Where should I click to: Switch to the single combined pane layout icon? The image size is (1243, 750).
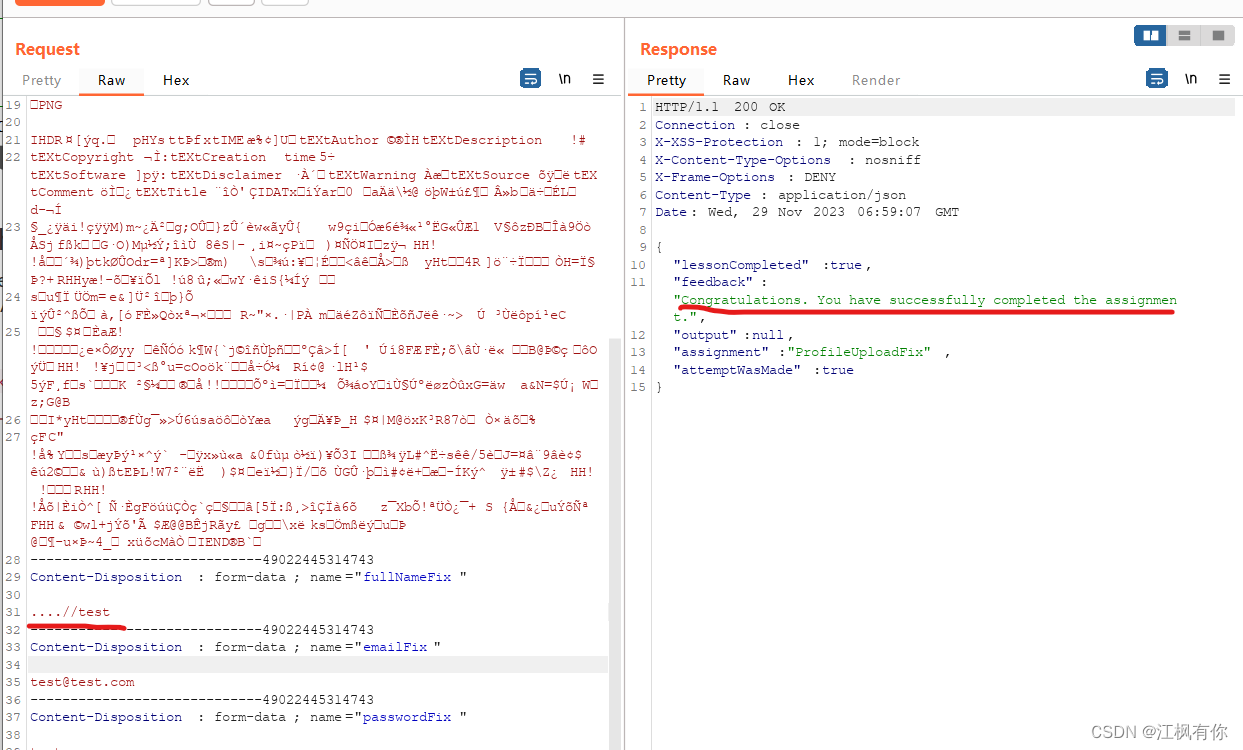pos(1217,35)
